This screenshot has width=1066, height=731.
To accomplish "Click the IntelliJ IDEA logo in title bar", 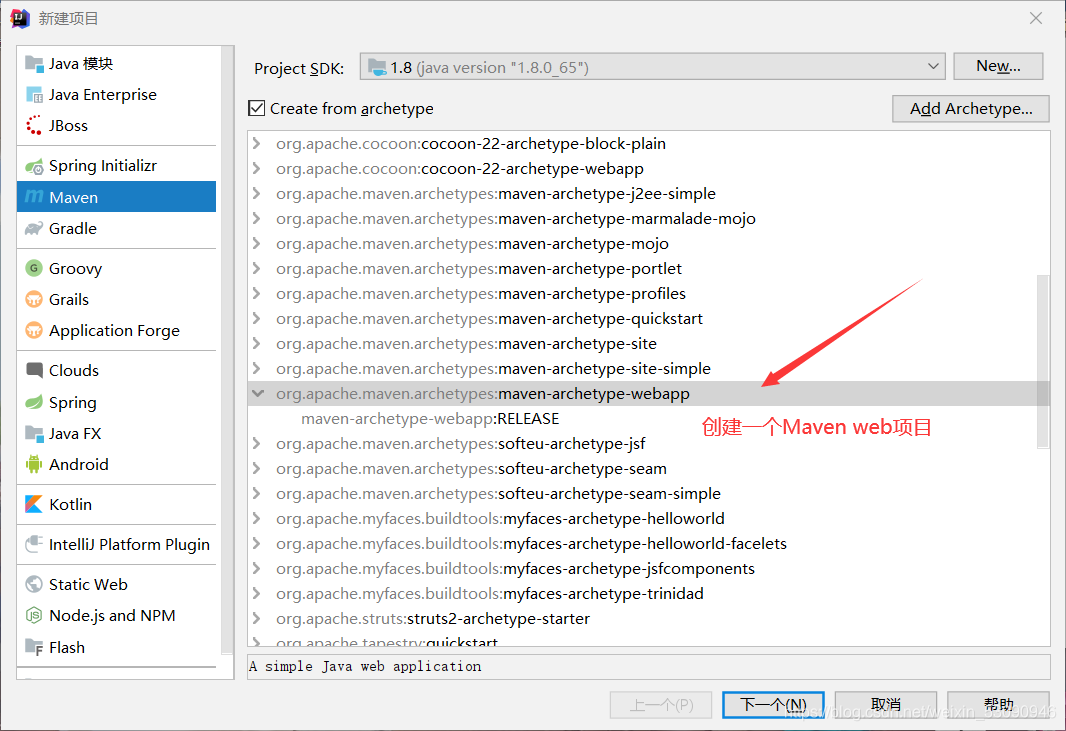I will click(x=20, y=18).
